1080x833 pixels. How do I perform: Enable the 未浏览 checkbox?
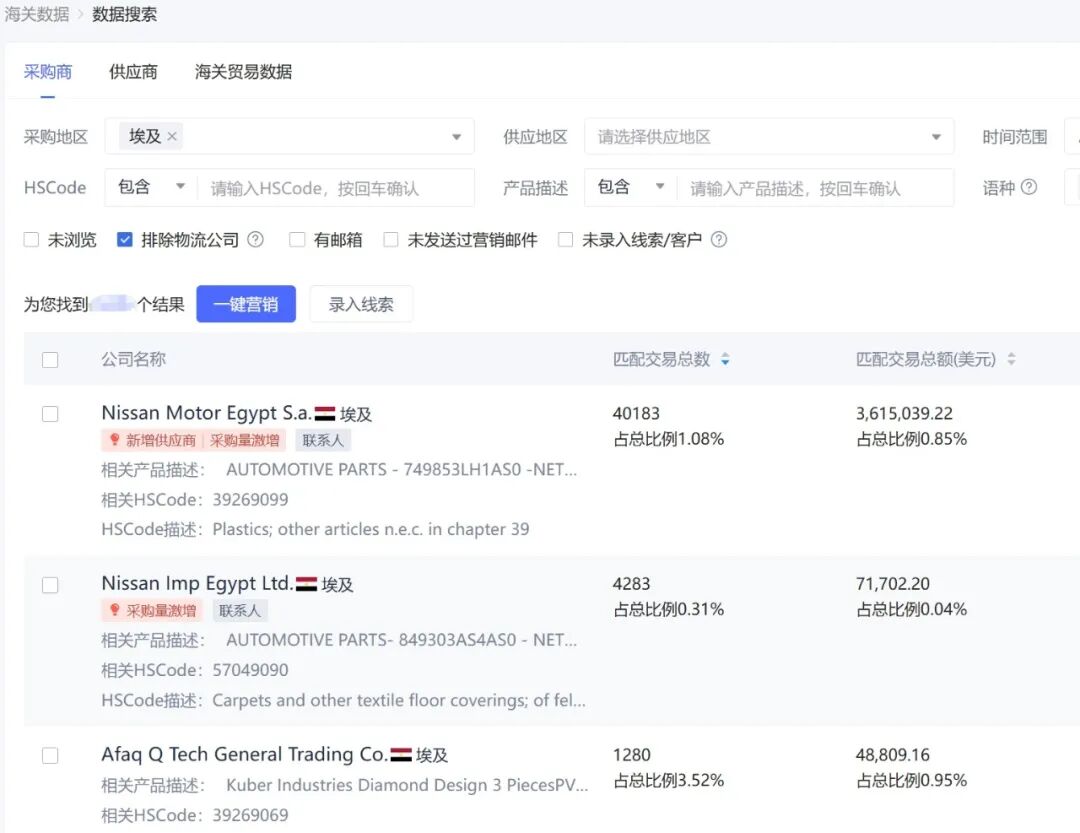point(31,239)
